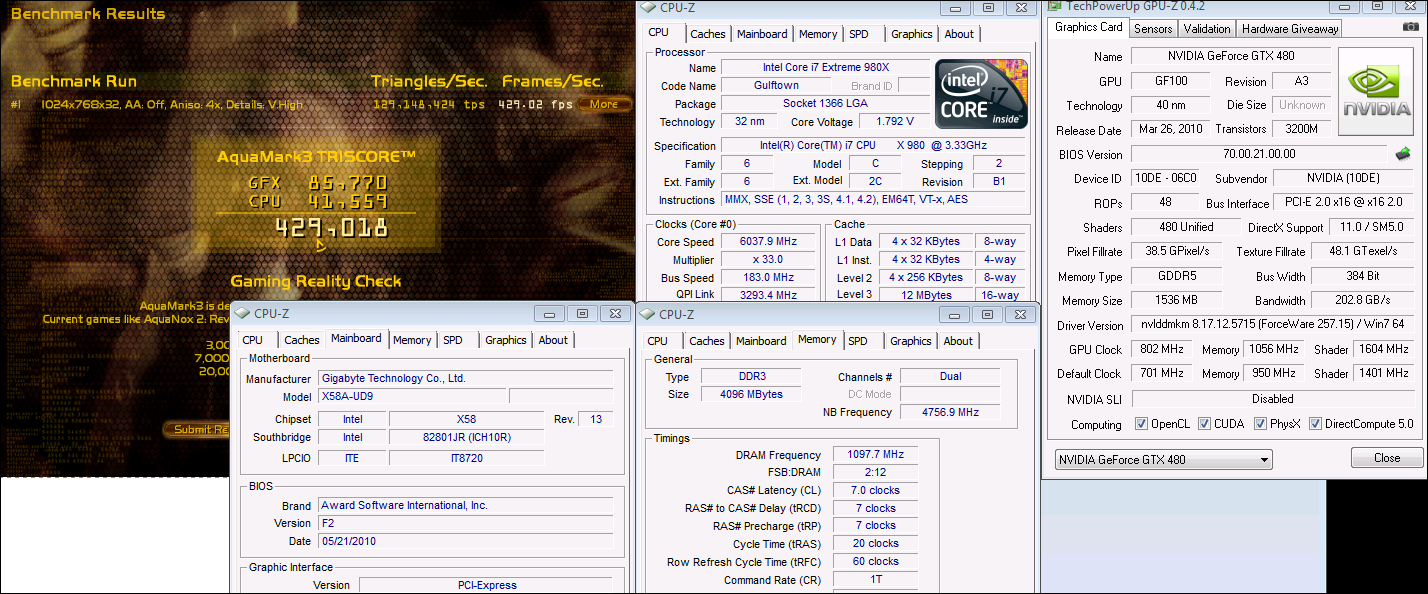Click the Core Speed value 6037.9 MHz
Screen dimensions: 1428x594
click(x=769, y=241)
